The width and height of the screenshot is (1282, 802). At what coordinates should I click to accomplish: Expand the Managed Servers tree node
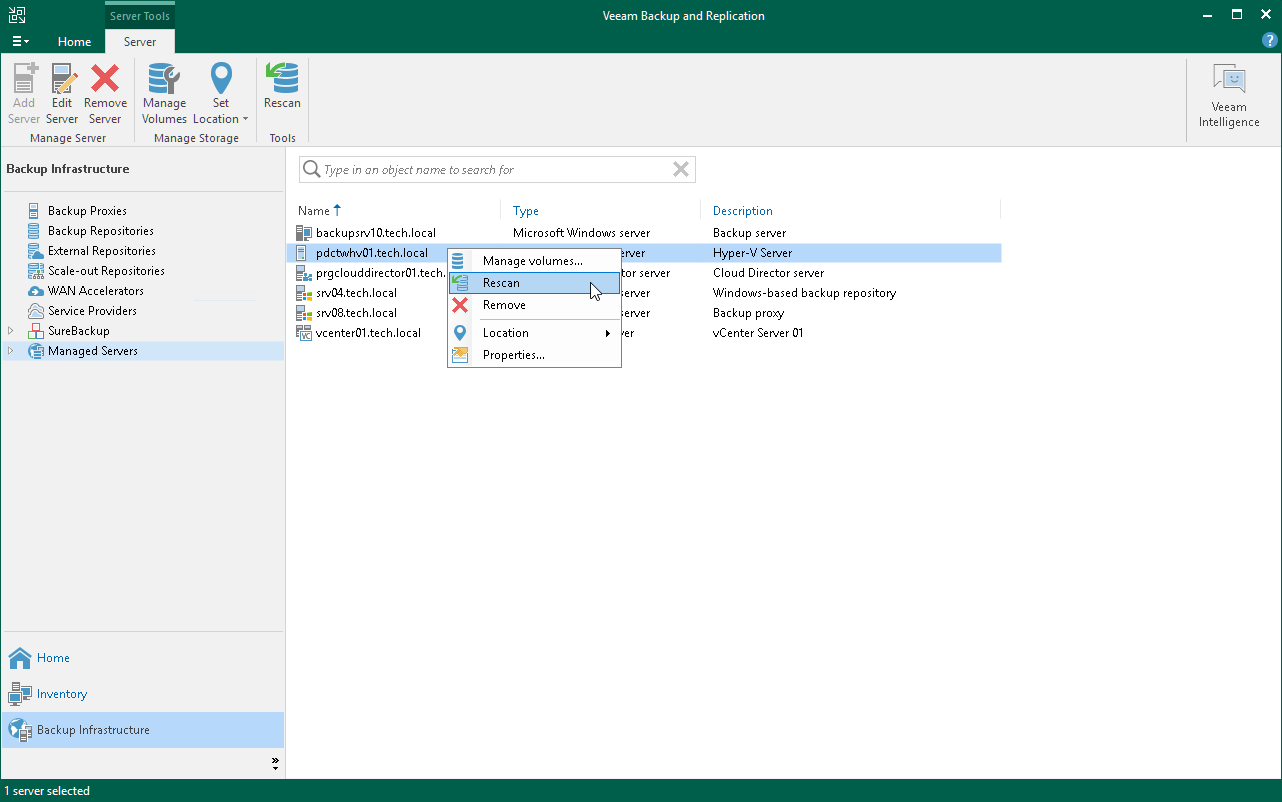pos(11,351)
